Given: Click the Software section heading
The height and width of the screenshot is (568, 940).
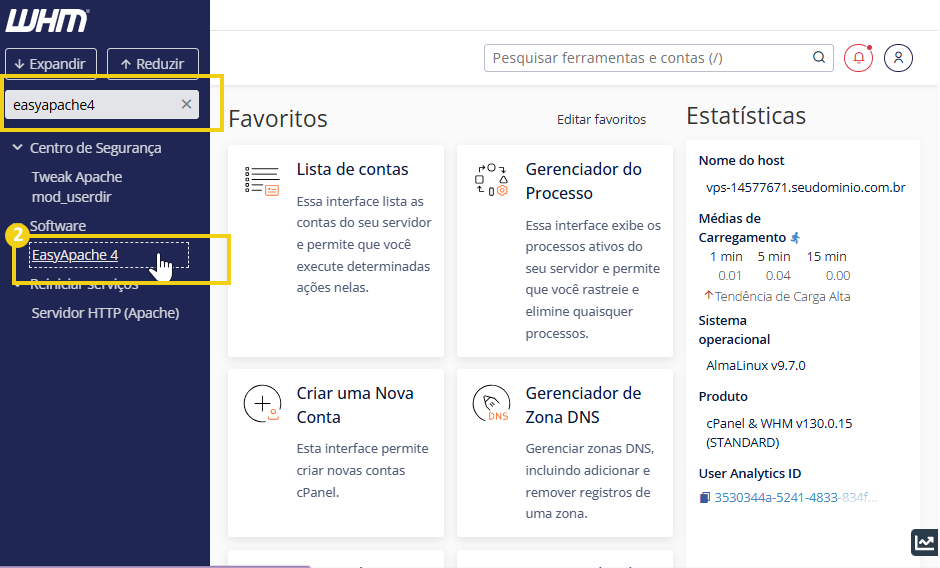Looking at the screenshot, I should [x=58, y=226].
